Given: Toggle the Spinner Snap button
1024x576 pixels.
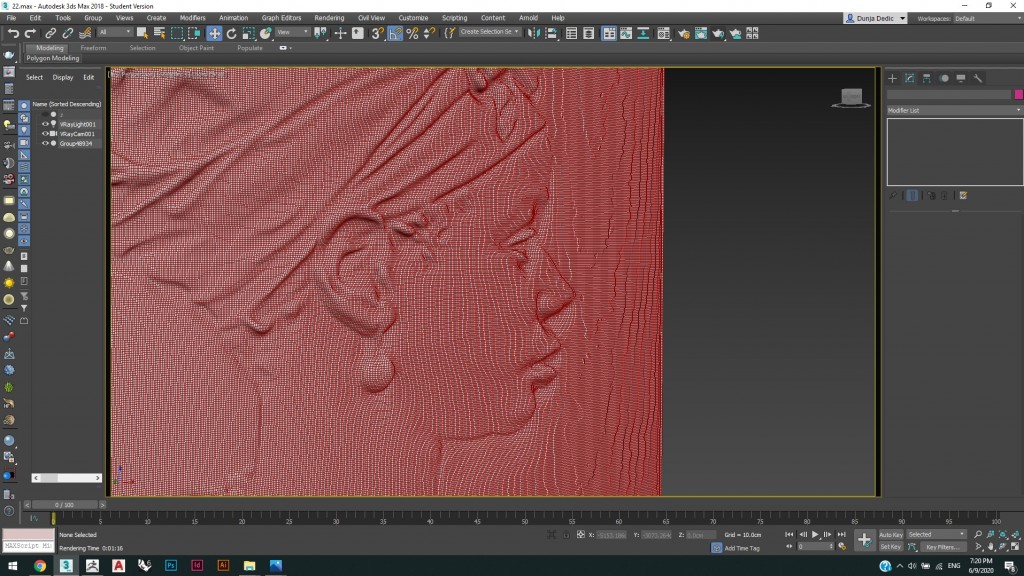Looking at the screenshot, I should point(429,33).
